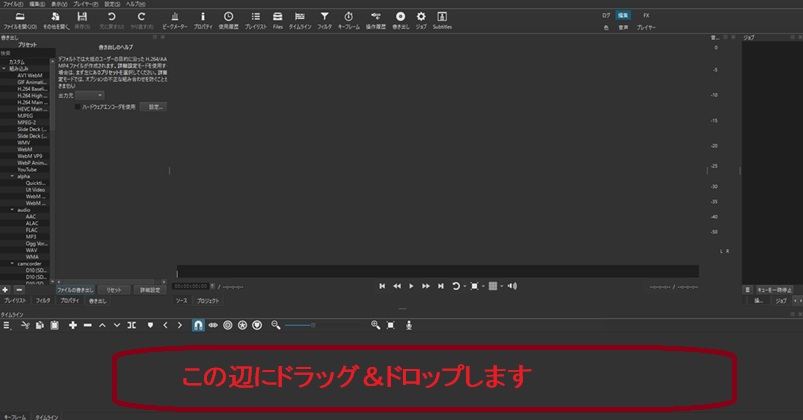Click the ripple mode icon in timeline toolbar
This screenshot has height=420, width=803.
(229, 325)
